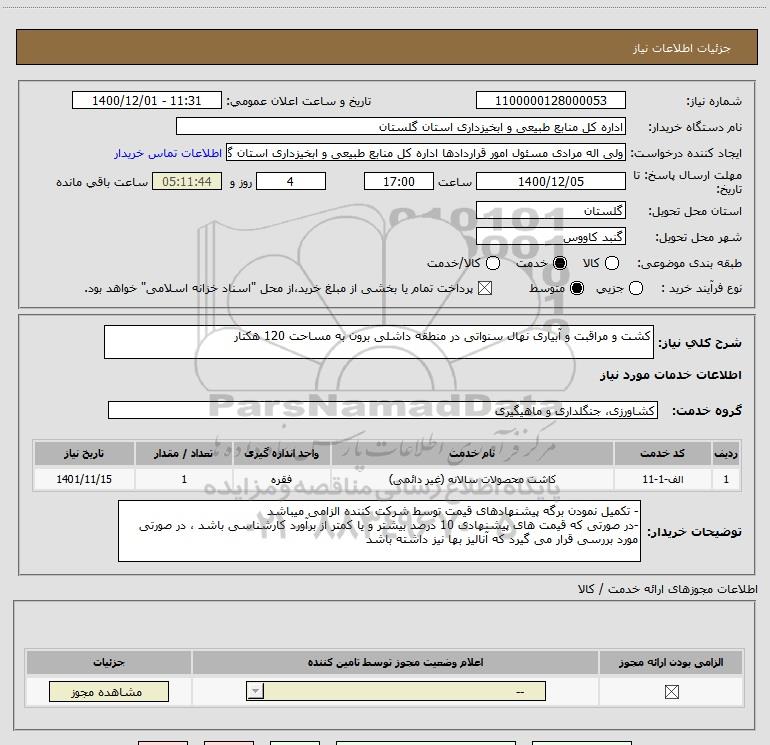This screenshot has width=770, height=745.
Task: Click the request creator field ولی اله مرادی
Action: [426, 153]
